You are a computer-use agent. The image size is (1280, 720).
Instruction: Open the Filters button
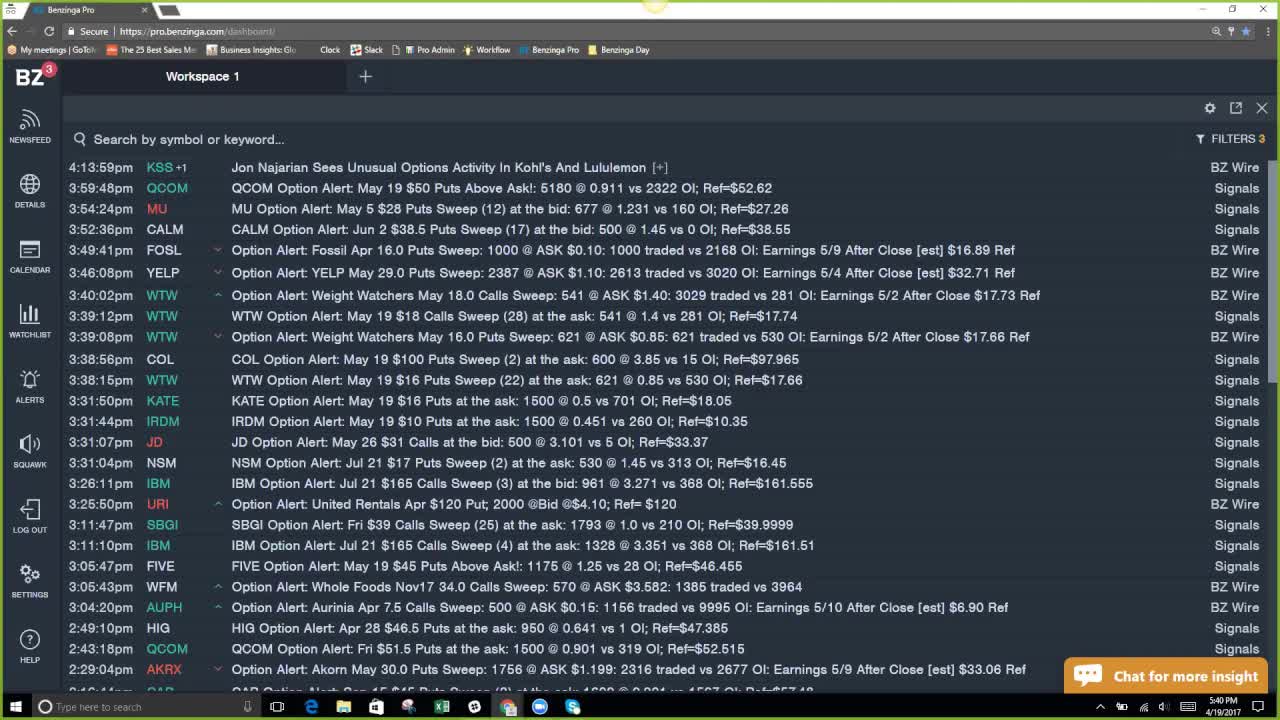[1230, 139]
